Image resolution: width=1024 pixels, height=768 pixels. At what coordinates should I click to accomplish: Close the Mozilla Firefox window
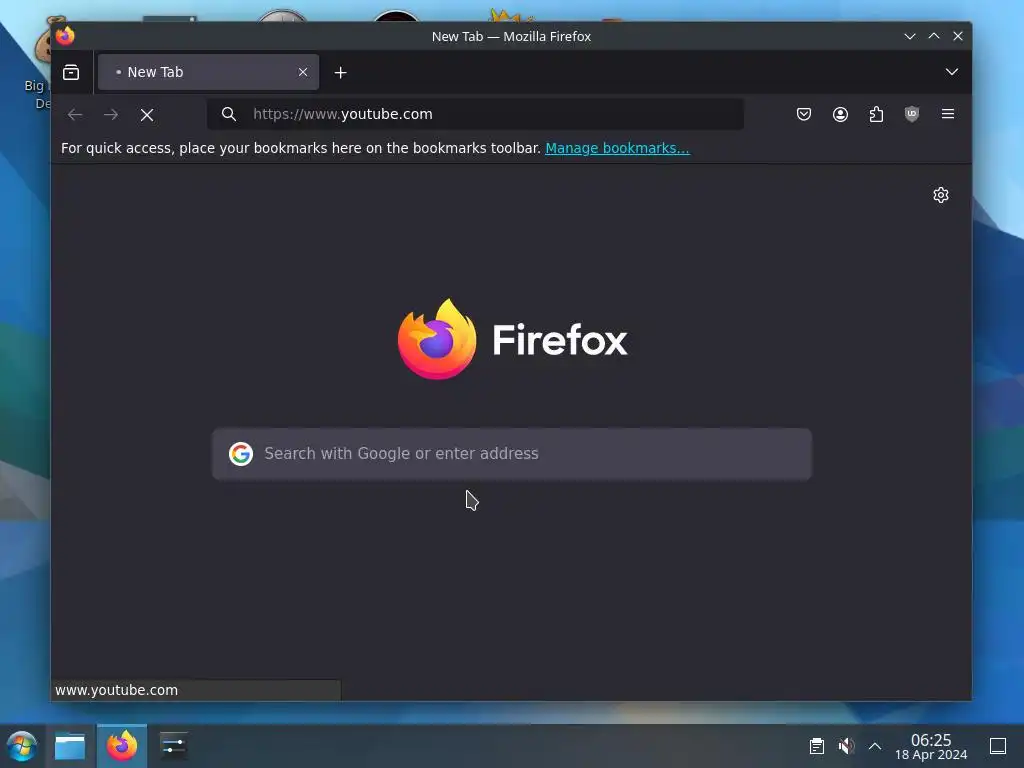958,36
